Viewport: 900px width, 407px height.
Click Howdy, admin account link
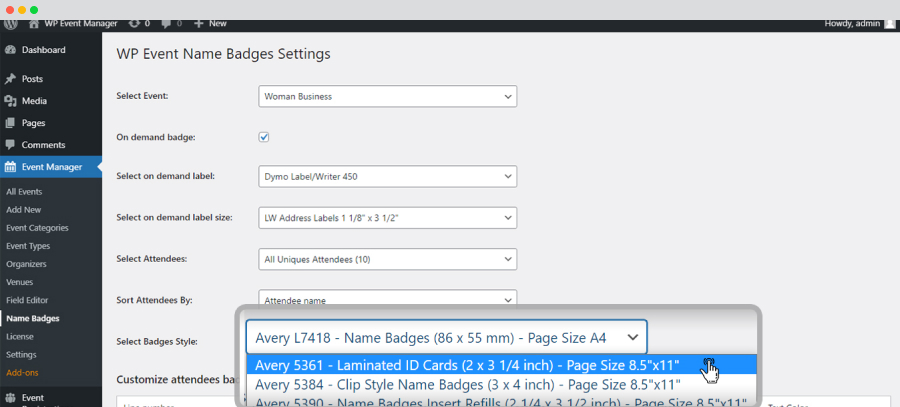pos(852,24)
